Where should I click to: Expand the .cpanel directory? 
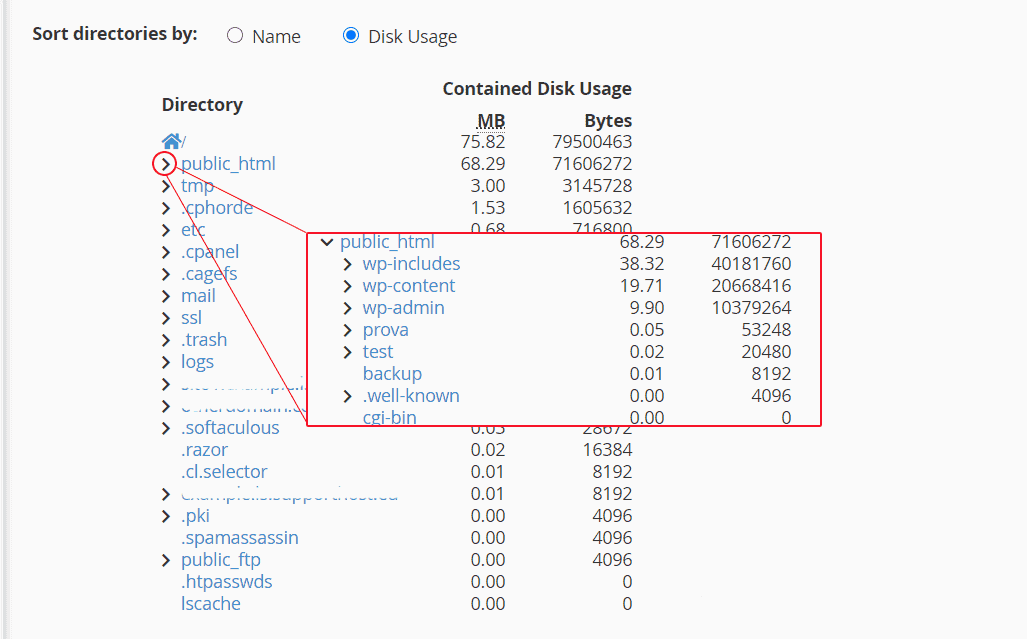(x=167, y=250)
